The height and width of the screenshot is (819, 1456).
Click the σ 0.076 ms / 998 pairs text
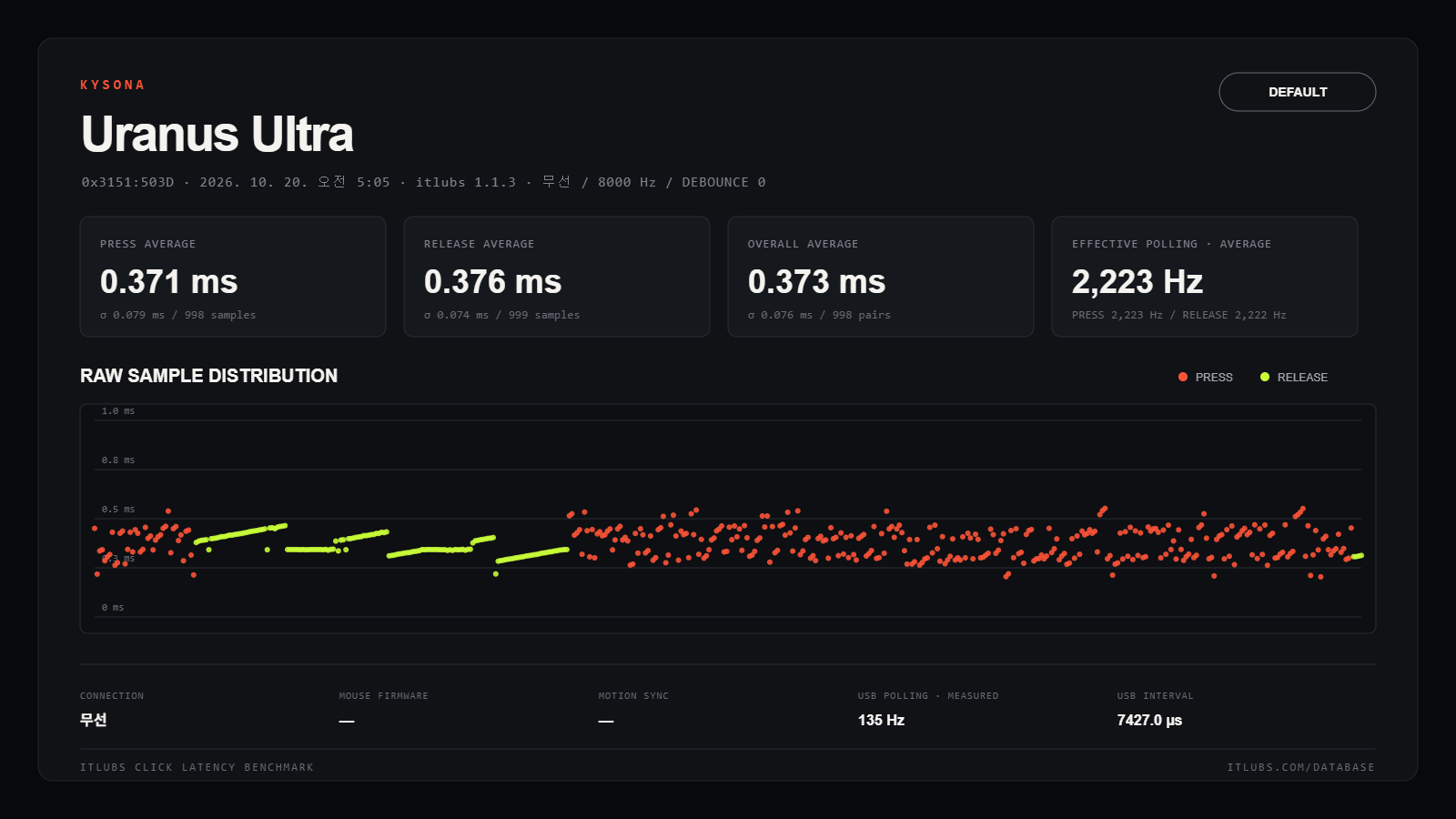click(819, 315)
